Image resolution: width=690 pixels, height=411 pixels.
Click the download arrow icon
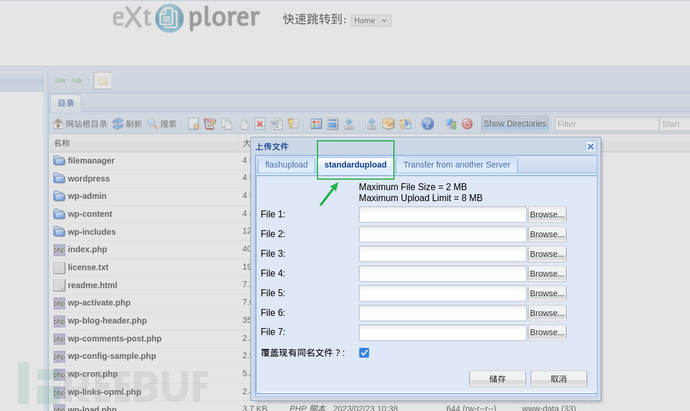(x=349, y=124)
